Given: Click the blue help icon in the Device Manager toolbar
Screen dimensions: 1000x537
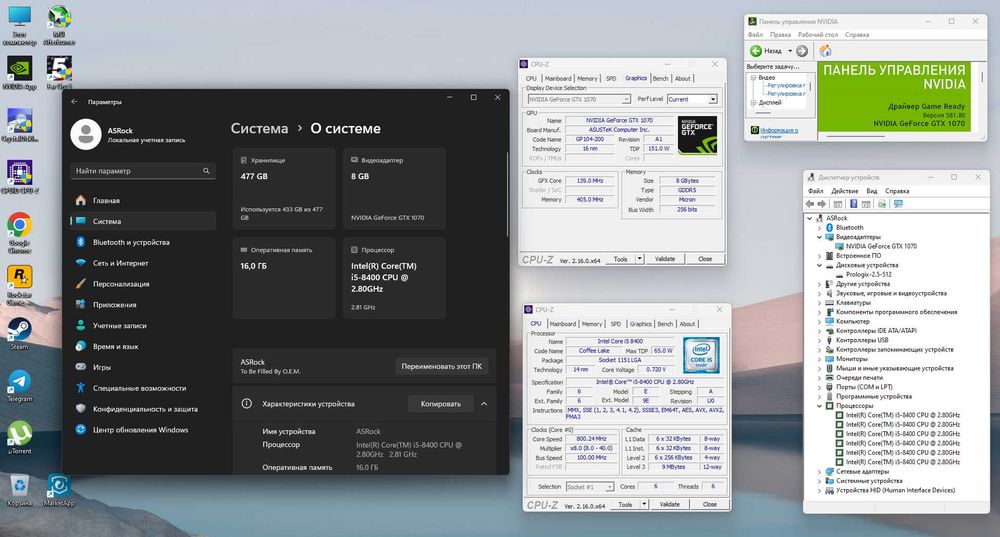Looking at the screenshot, I should coord(853,204).
